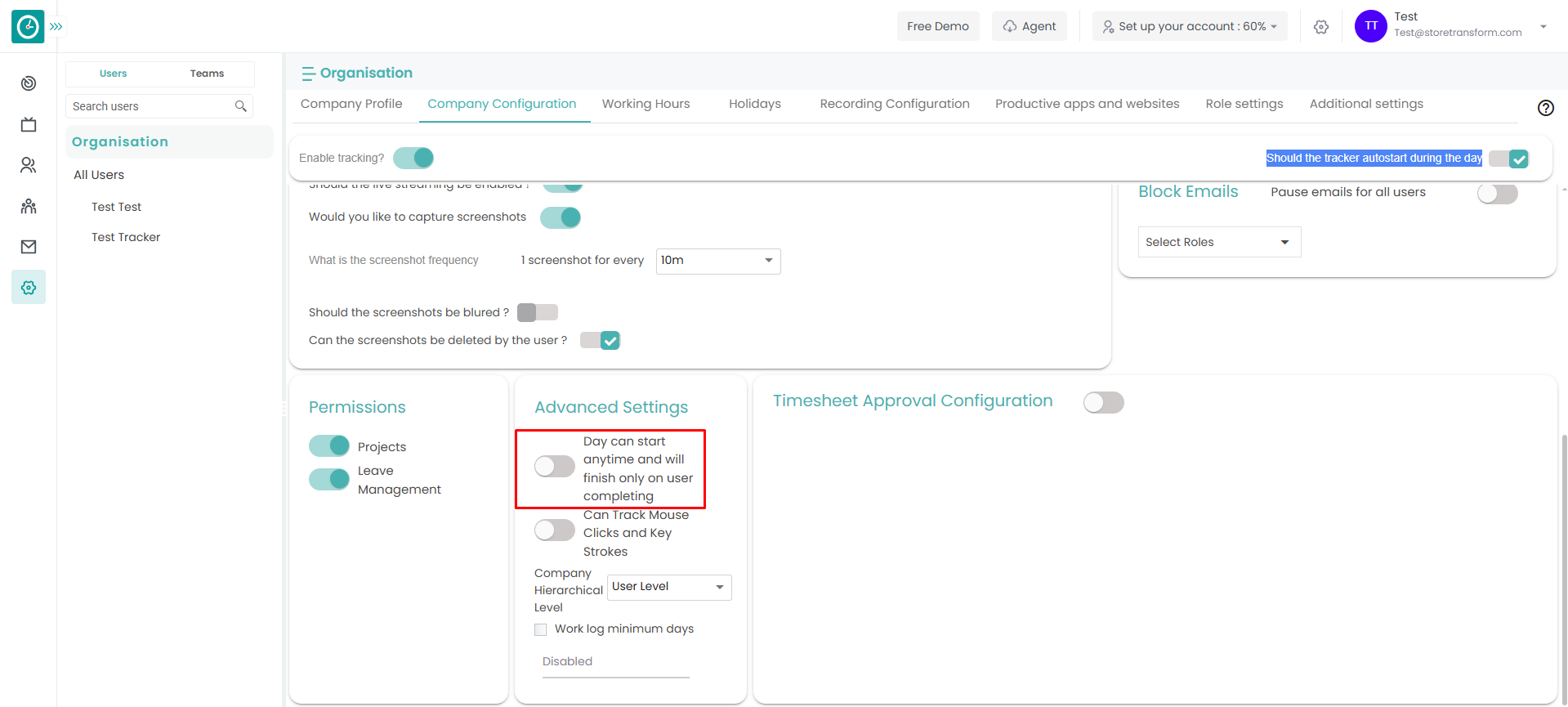Viewport: 1568px width, 707px height.
Task: Open Recording Configuration tab
Action: [895, 104]
